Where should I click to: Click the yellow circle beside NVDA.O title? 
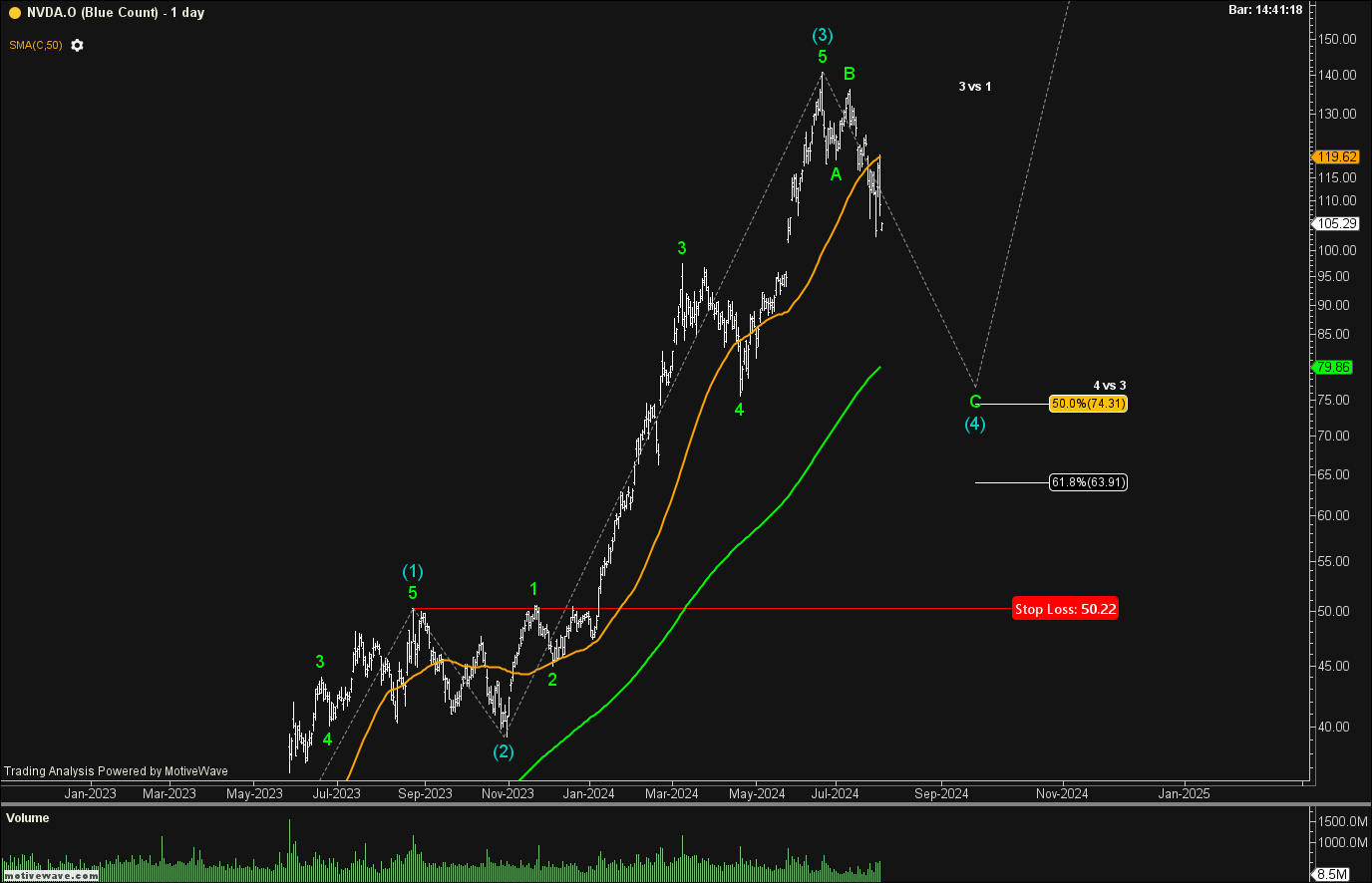point(14,12)
